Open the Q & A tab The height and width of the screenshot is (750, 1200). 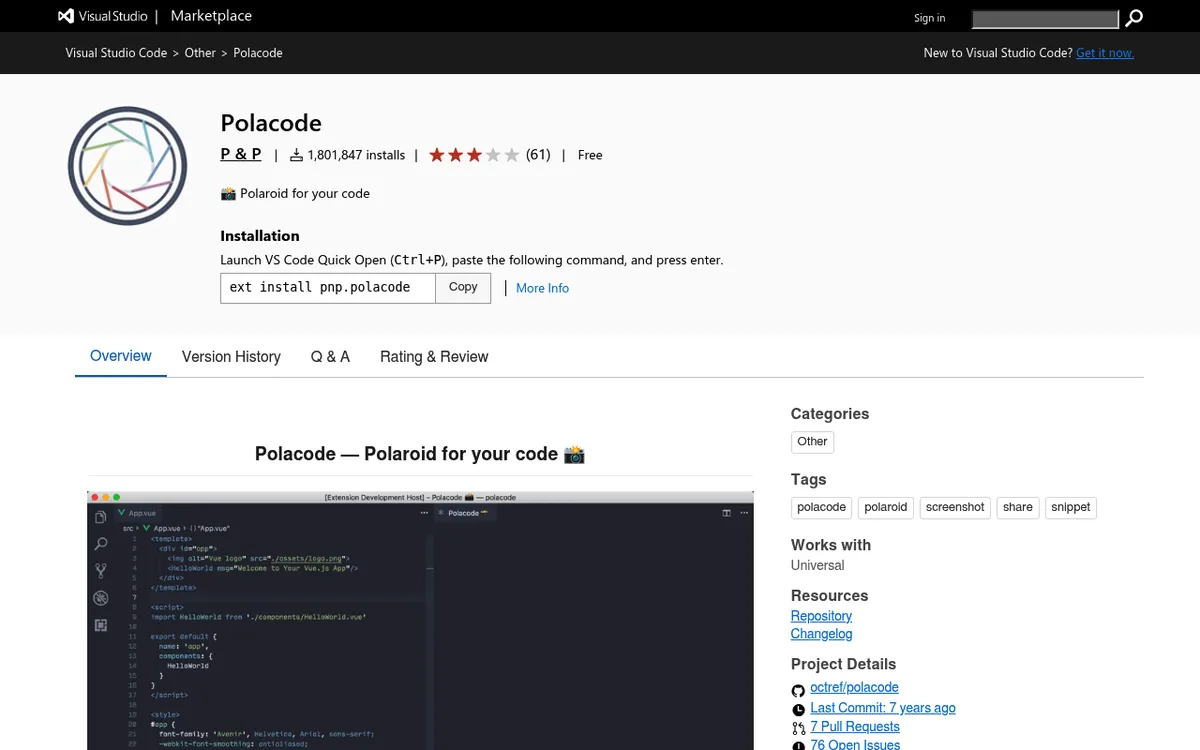(x=330, y=357)
